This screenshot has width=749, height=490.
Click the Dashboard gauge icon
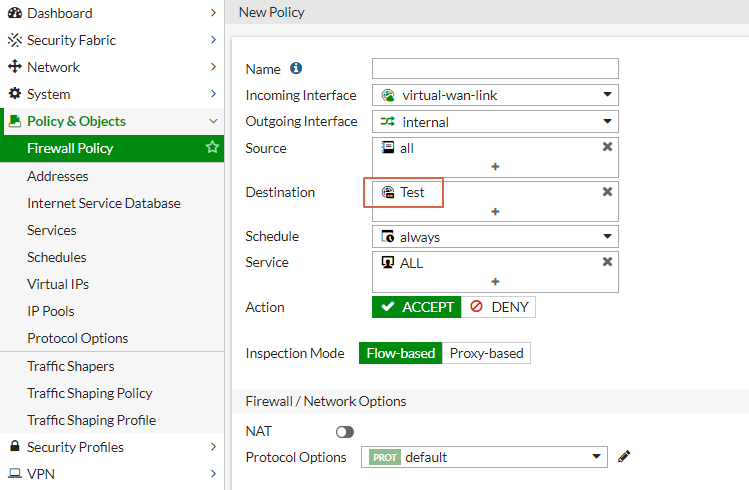tap(15, 13)
